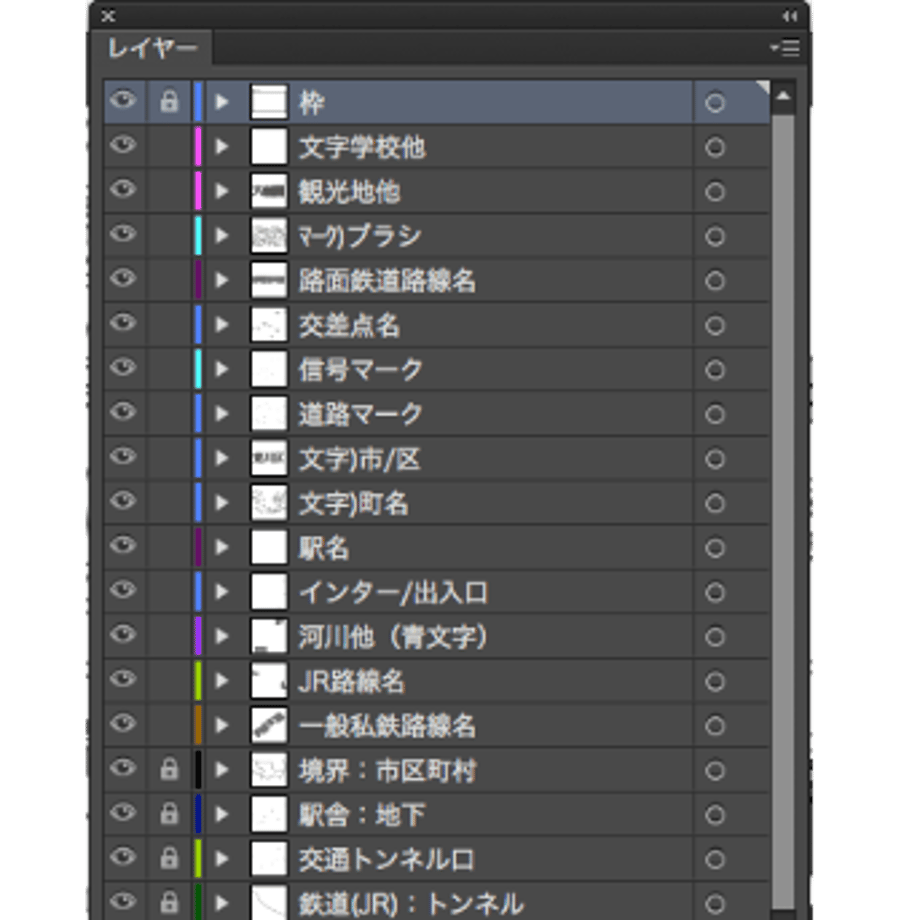Expand the 河川他（青文字） layer
Screen dimensions: 920x920
(222, 637)
